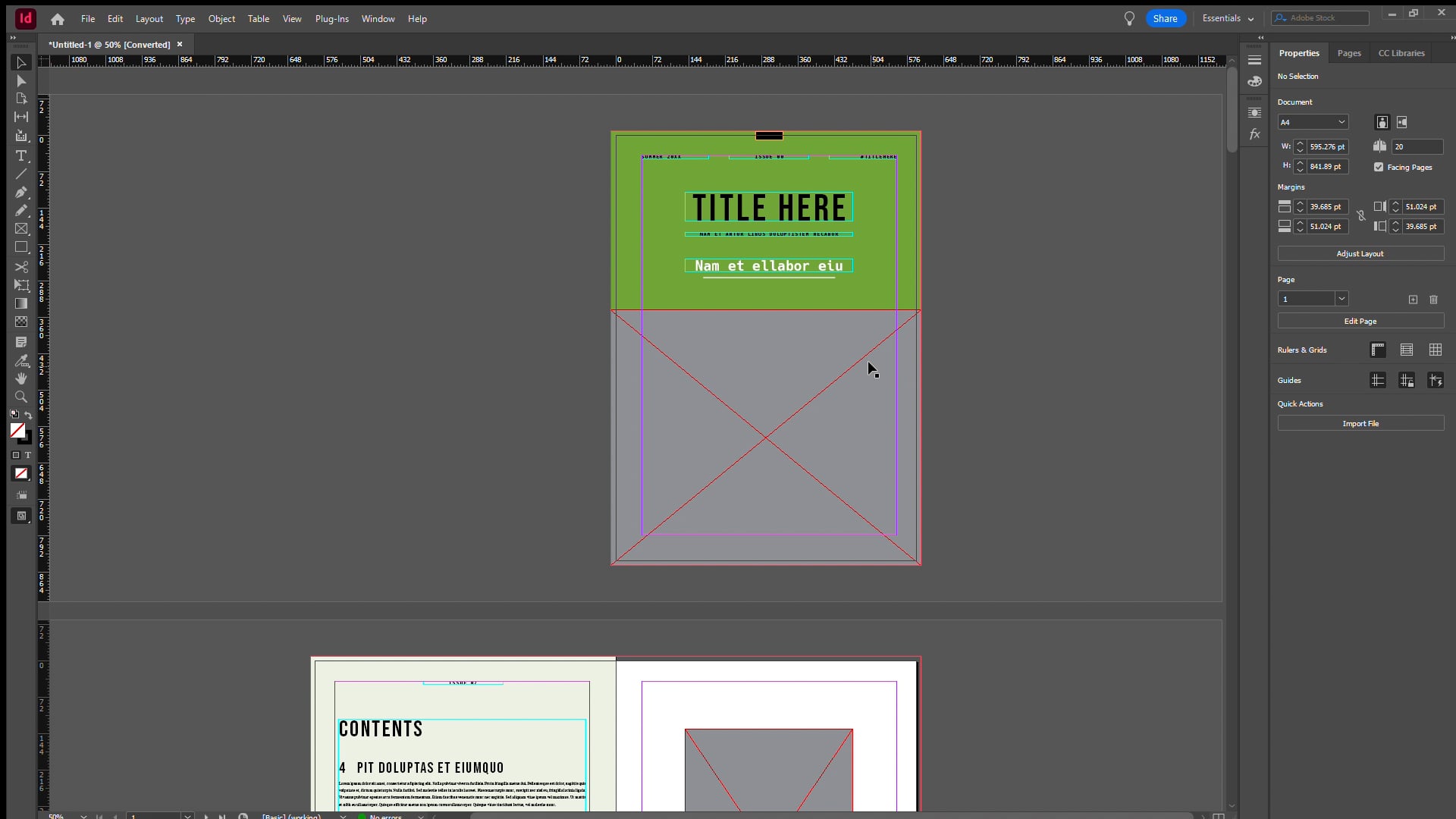Select the Selection tool in toolbar
1456x819 pixels.
[x=21, y=63]
